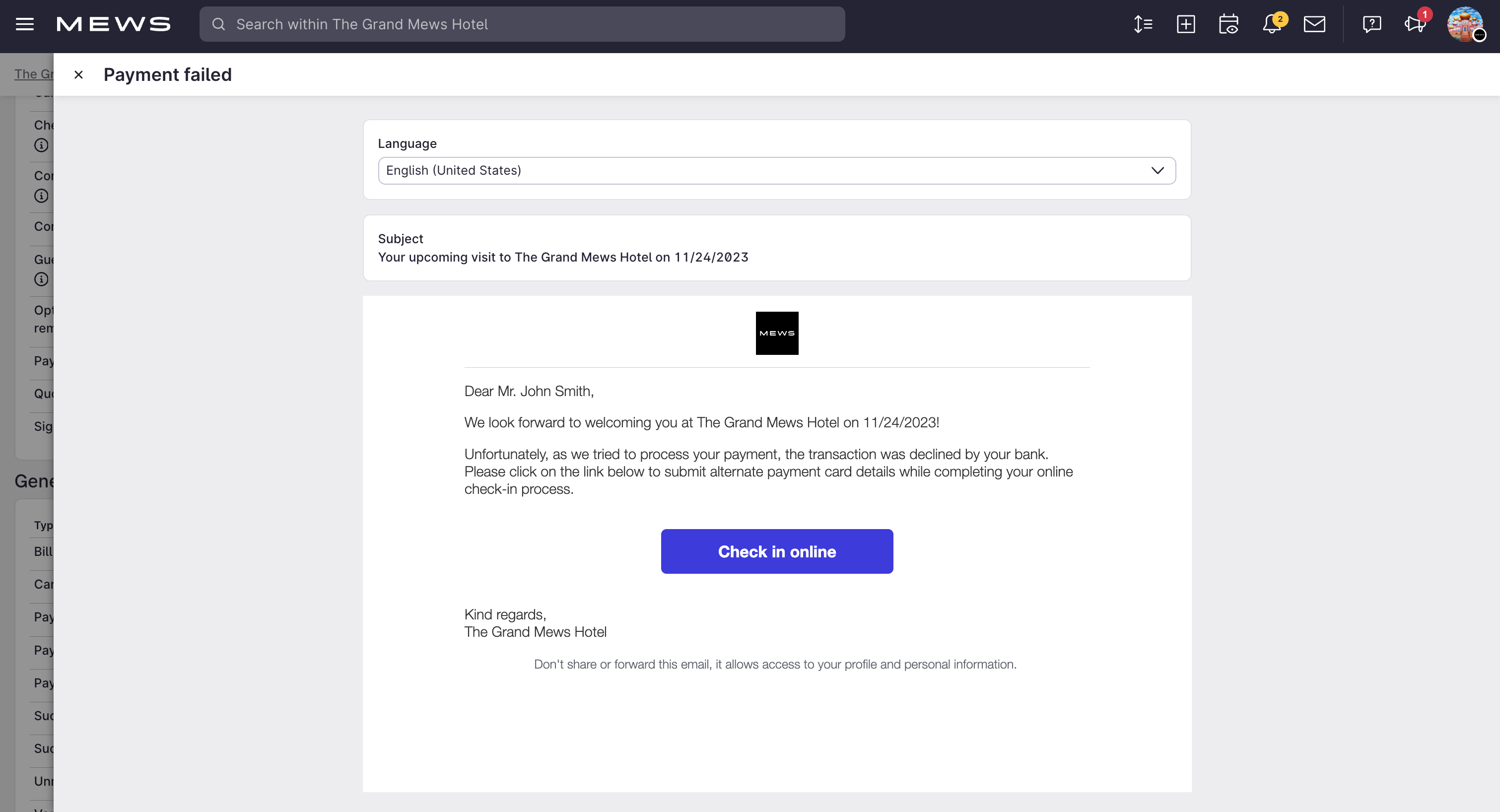Open the sort/queue list icon in top bar

click(x=1143, y=24)
